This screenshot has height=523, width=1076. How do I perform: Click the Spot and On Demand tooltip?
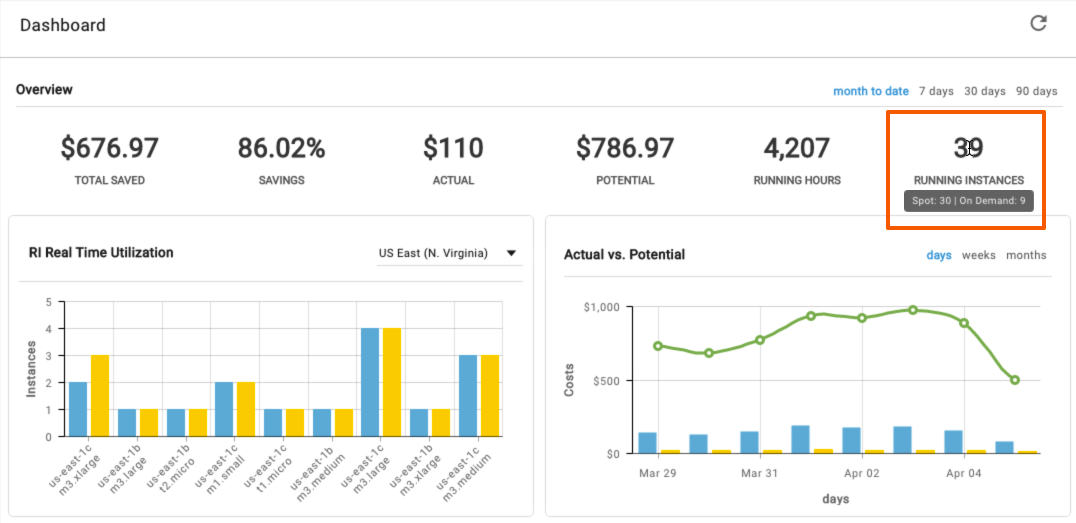tap(968, 201)
